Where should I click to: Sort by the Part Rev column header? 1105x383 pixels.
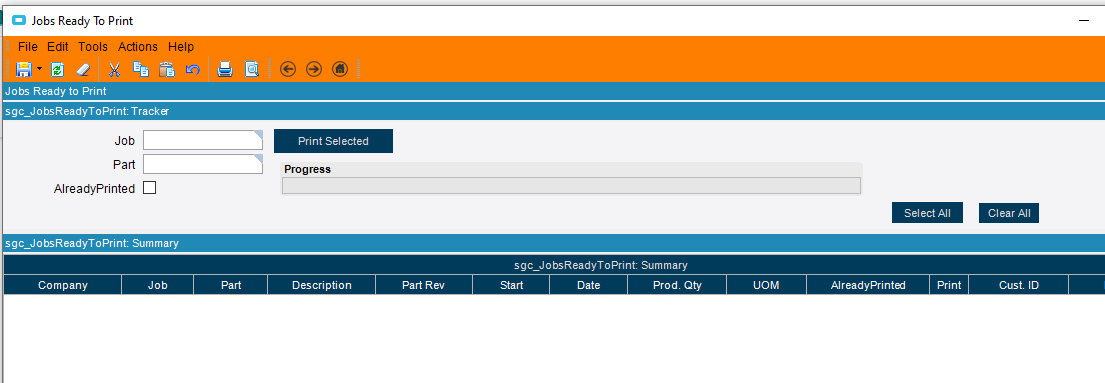click(424, 285)
